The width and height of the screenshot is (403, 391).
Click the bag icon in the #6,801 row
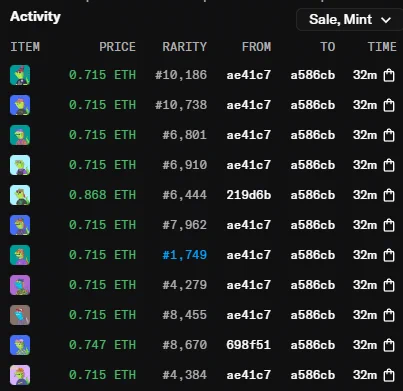click(x=389, y=135)
